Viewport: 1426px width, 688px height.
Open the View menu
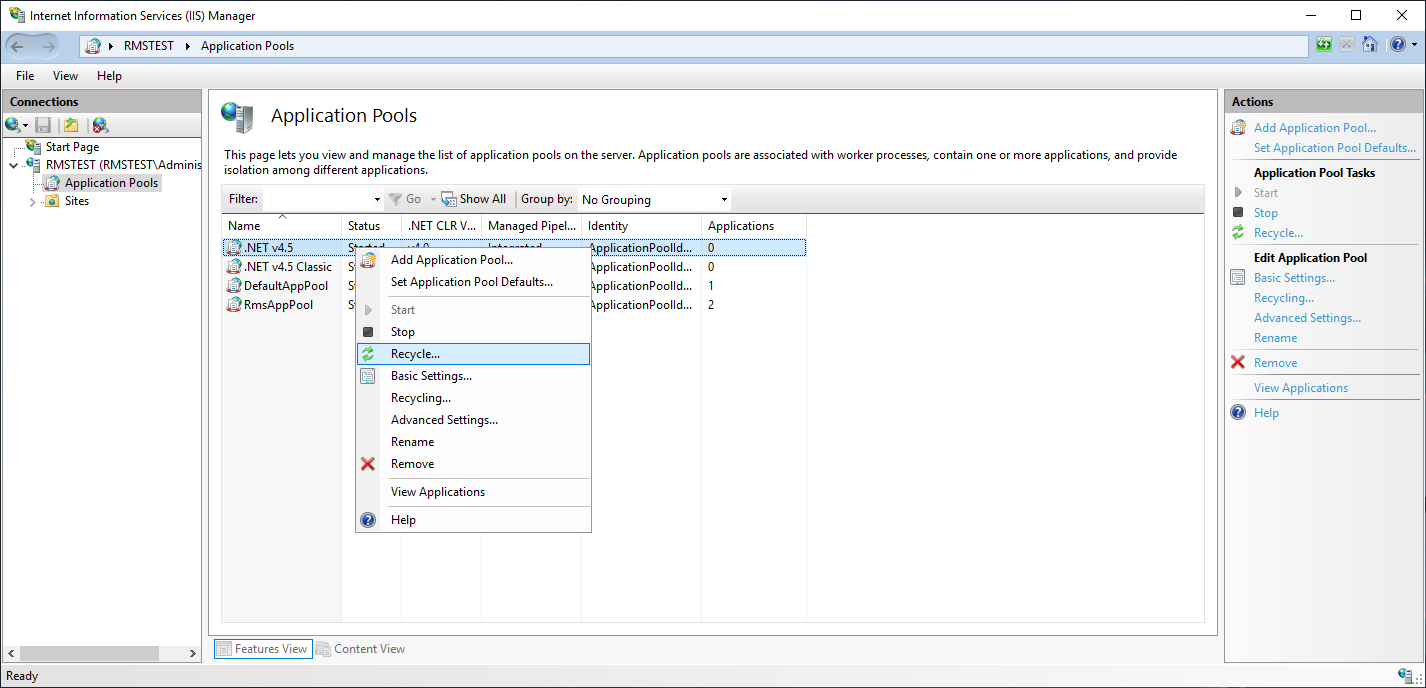65,76
